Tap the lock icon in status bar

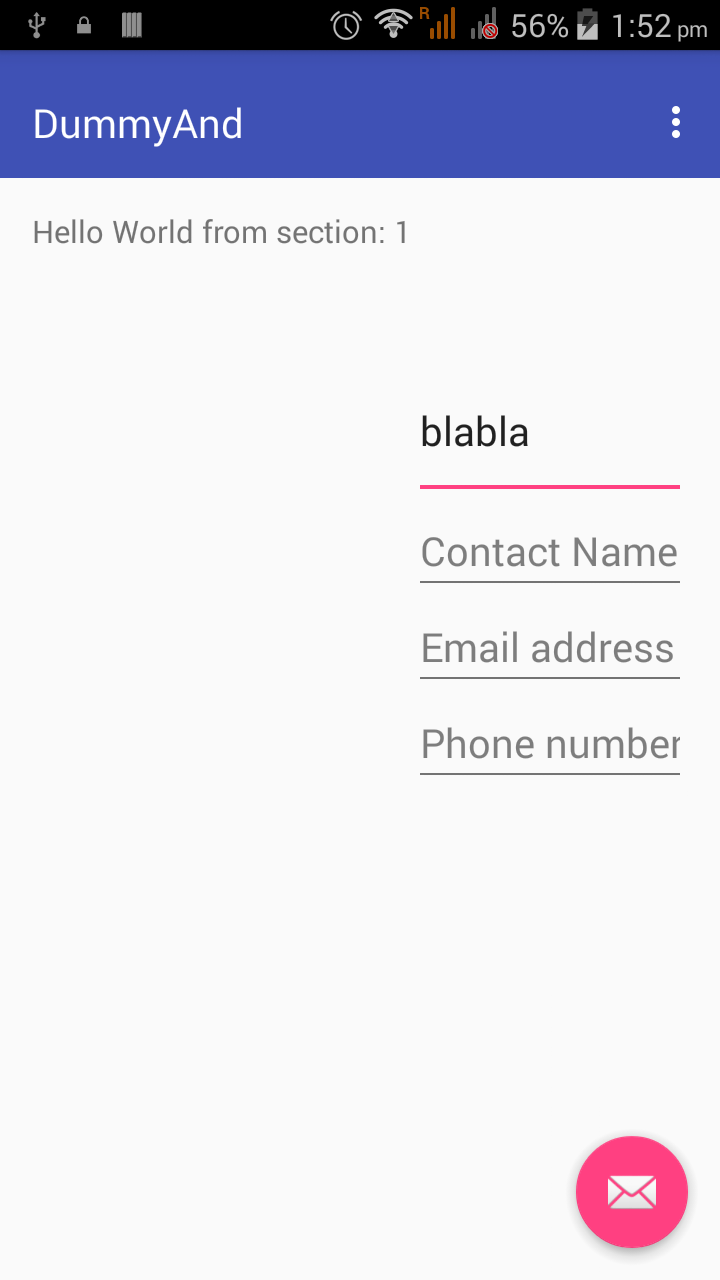pos(84,25)
